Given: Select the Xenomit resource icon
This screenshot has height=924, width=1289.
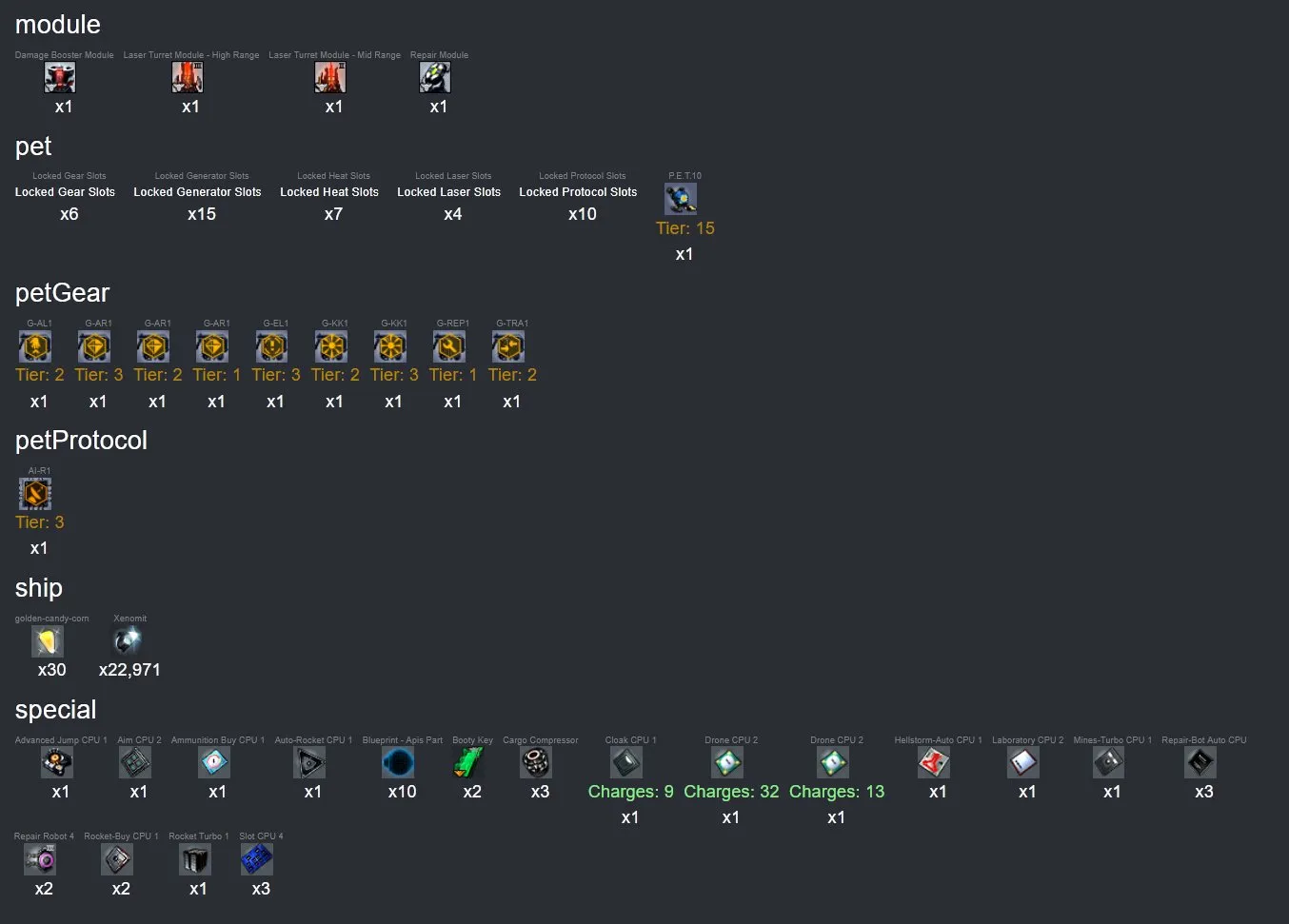Looking at the screenshot, I should point(127,641).
